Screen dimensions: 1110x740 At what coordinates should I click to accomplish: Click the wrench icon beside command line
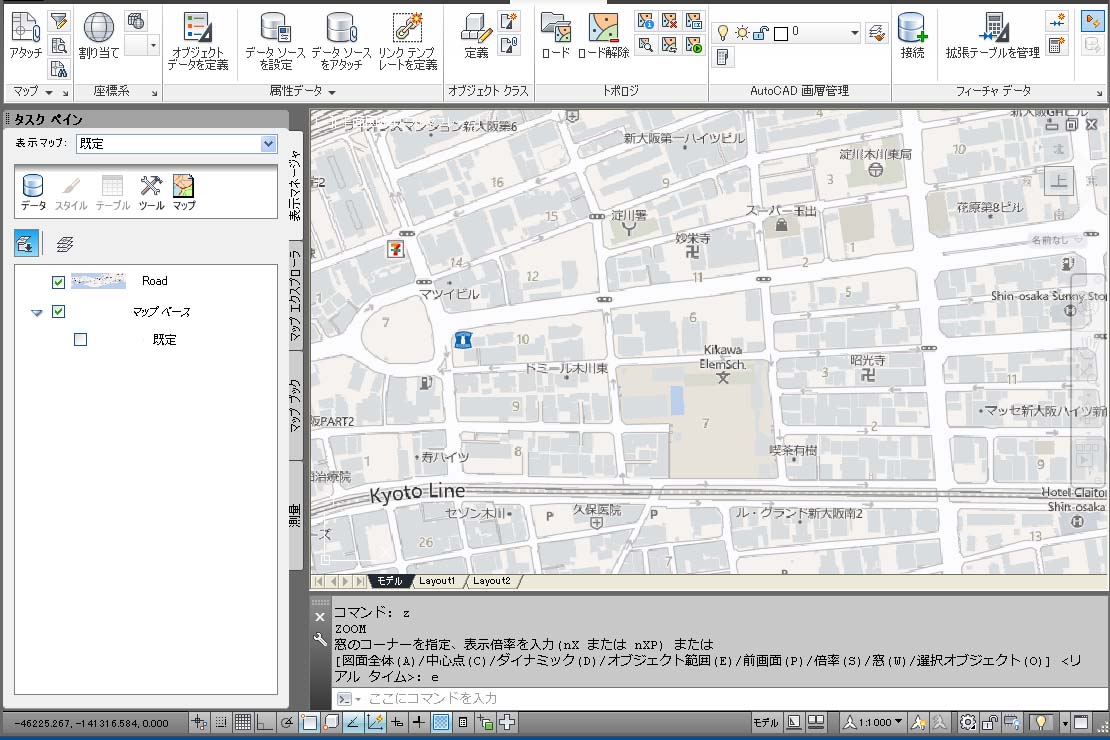(320, 639)
